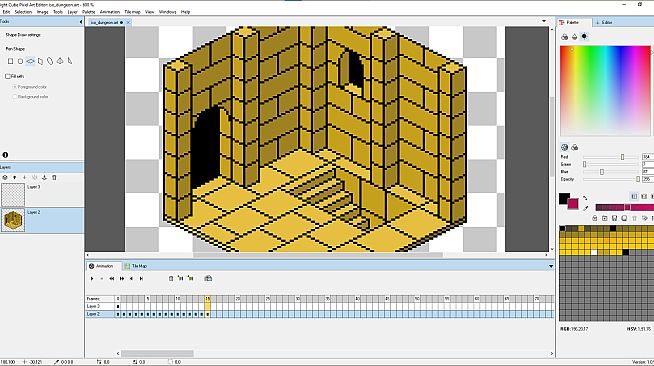654x366 pixels.
Task: Open the document list dropdown arrow above canvas
Action: [x=544, y=21]
